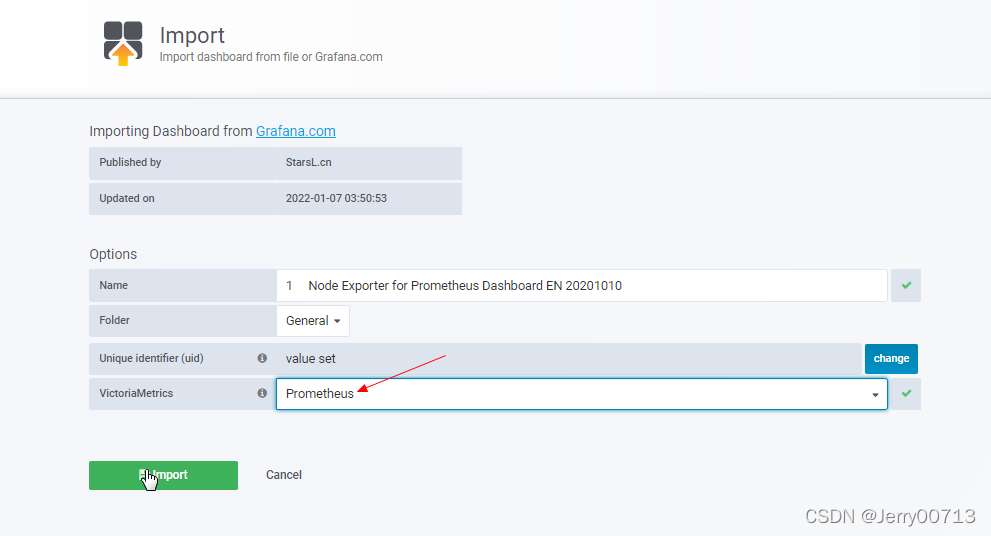The height and width of the screenshot is (536, 991).
Task: Click the 'Published by' label
Action: [x=130, y=162]
